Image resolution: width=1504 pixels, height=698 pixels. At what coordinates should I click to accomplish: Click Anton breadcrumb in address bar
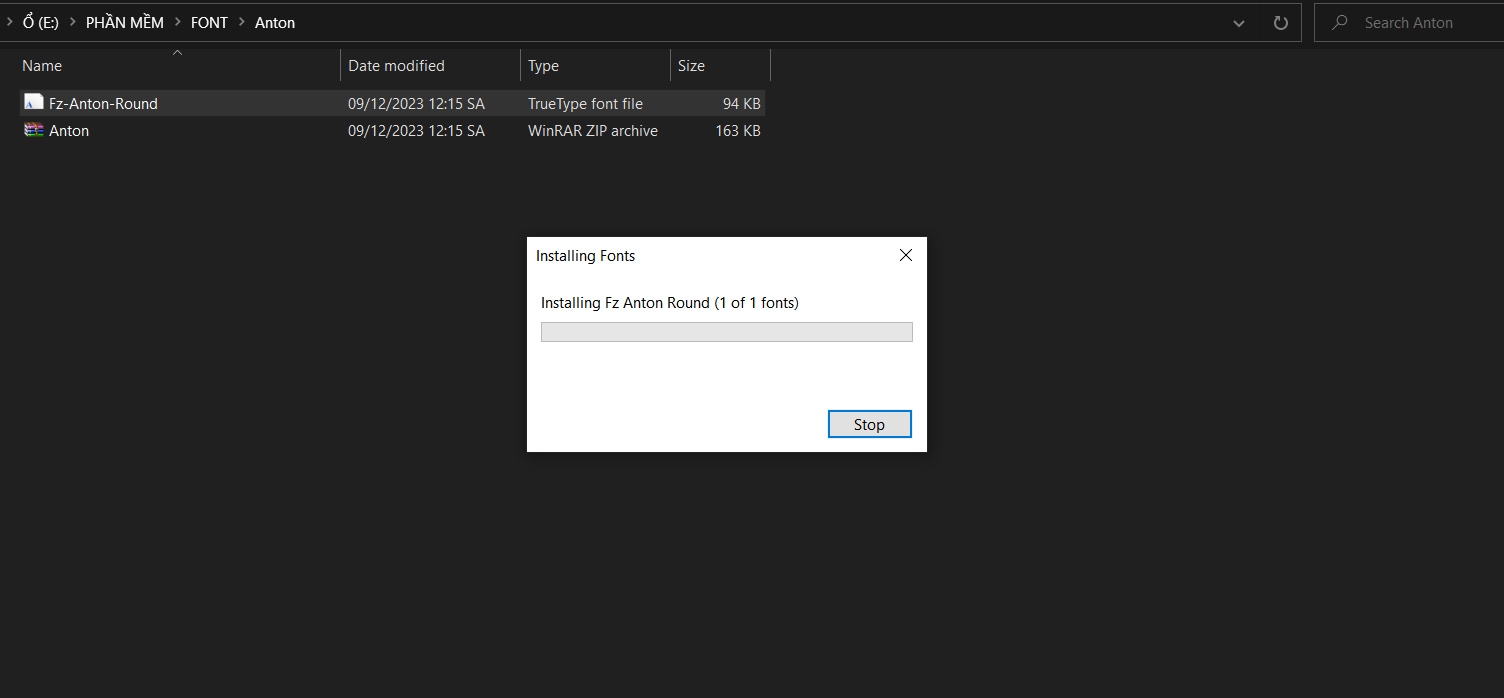[x=275, y=22]
